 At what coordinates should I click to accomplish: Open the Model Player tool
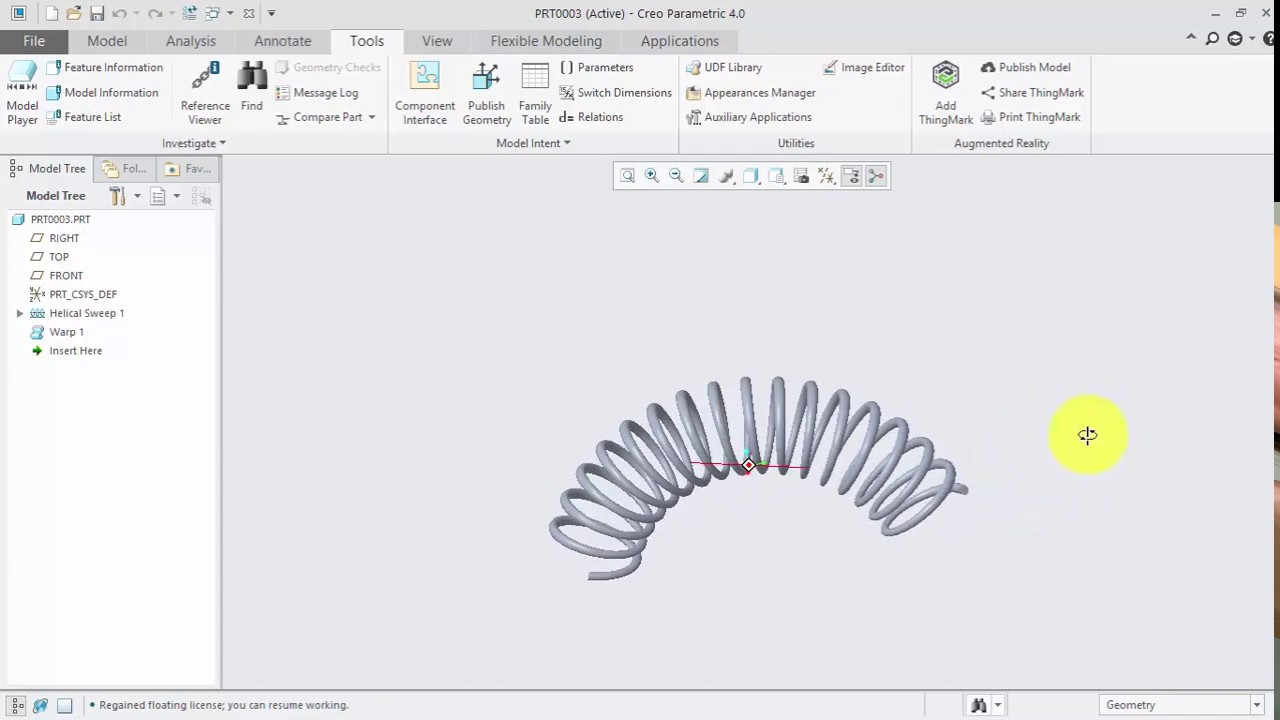(22, 93)
